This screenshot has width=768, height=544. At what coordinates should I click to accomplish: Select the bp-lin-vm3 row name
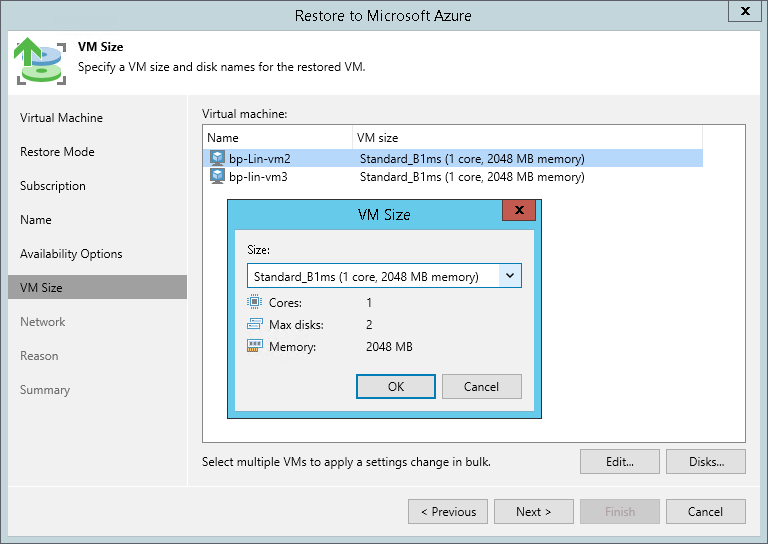[258, 177]
